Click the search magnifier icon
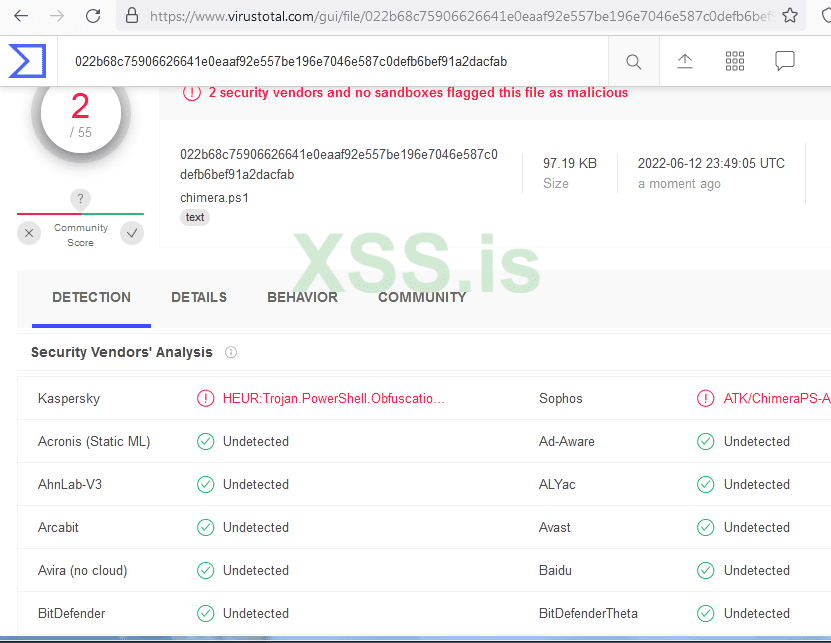Image resolution: width=831 pixels, height=643 pixels. (633, 62)
